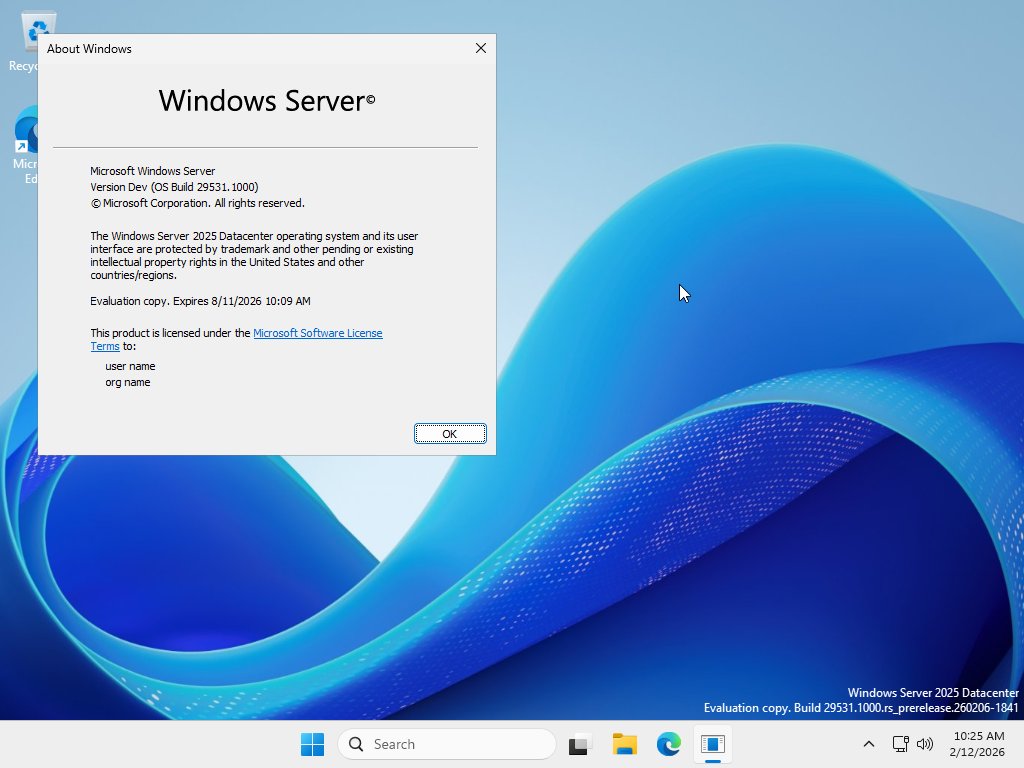Click the "Evaluation copy. Expires 8/11/2026" line
This screenshot has height=768, width=1024.
click(200, 301)
